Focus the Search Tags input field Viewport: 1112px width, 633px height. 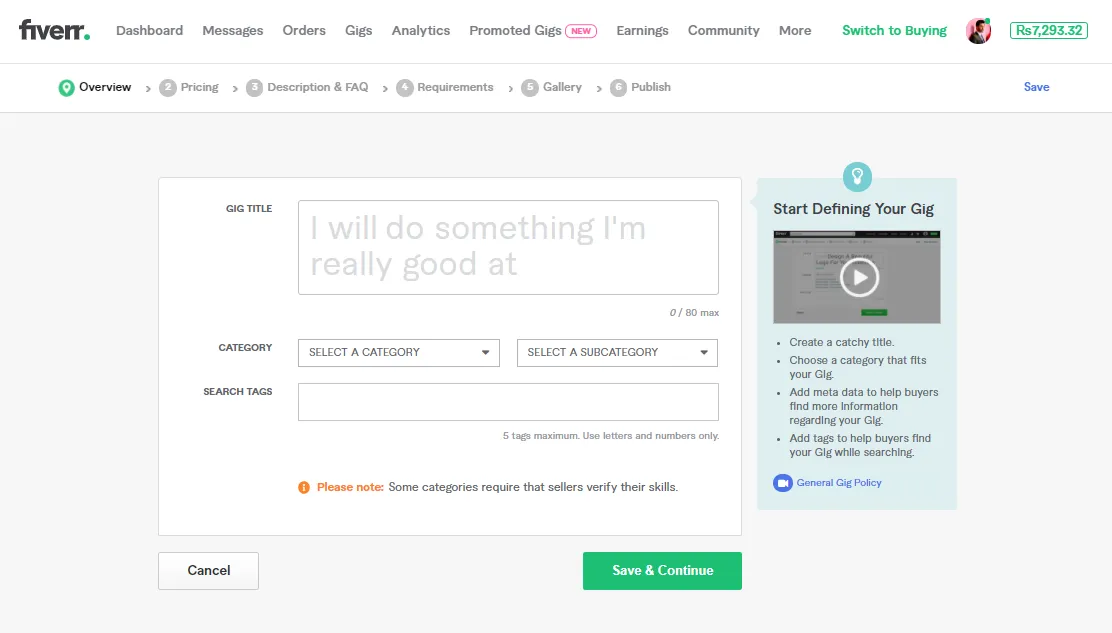(508, 402)
